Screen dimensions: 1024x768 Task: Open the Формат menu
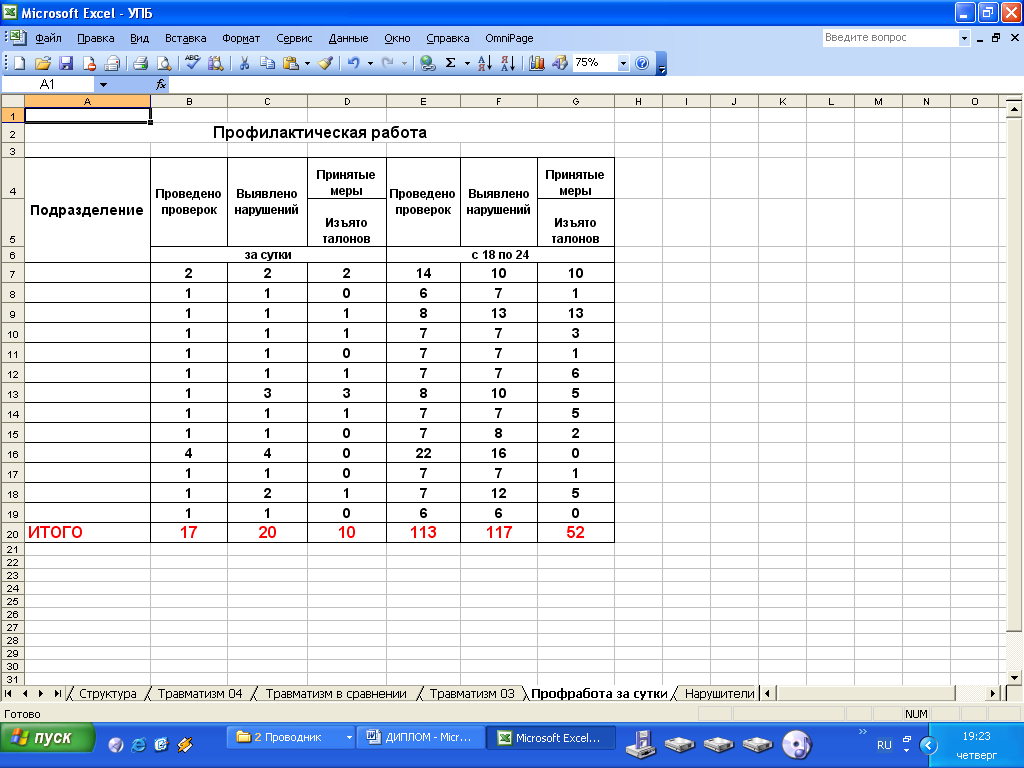pyautogui.click(x=241, y=38)
